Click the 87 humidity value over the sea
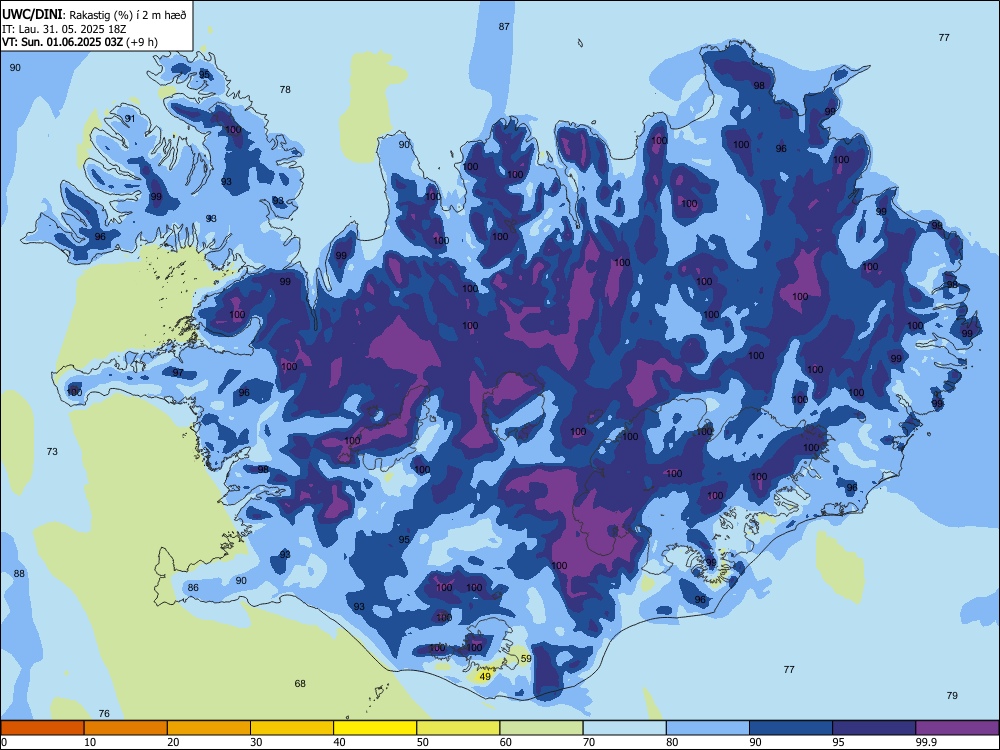This screenshot has height=750, width=1000. tap(504, 26)
